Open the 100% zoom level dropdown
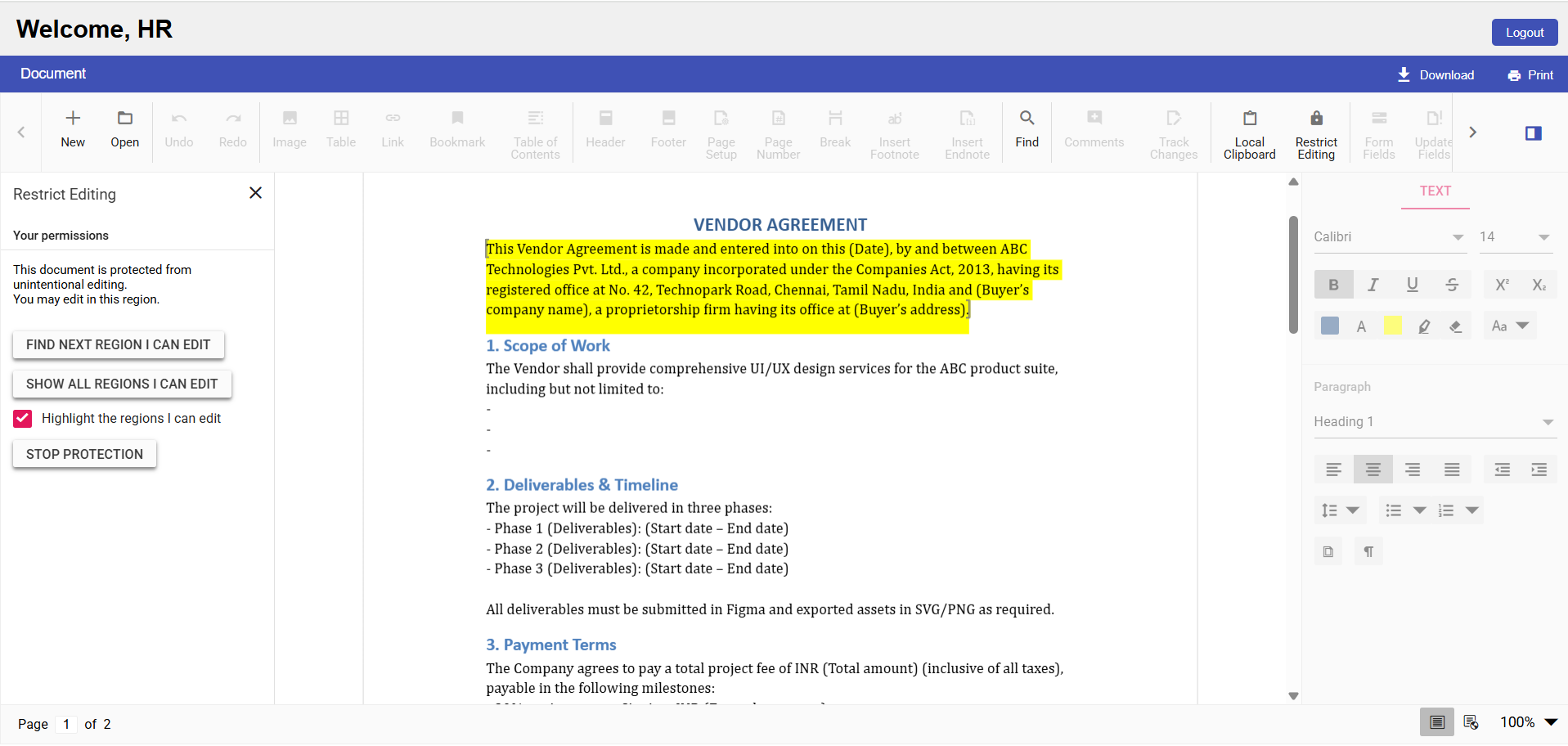 click(x=1550, y=722)
